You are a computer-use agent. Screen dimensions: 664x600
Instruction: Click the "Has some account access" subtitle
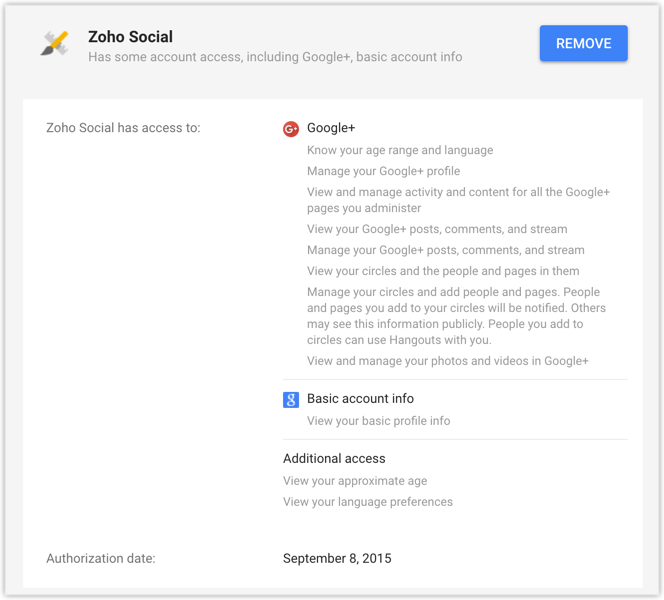point(275,57)
